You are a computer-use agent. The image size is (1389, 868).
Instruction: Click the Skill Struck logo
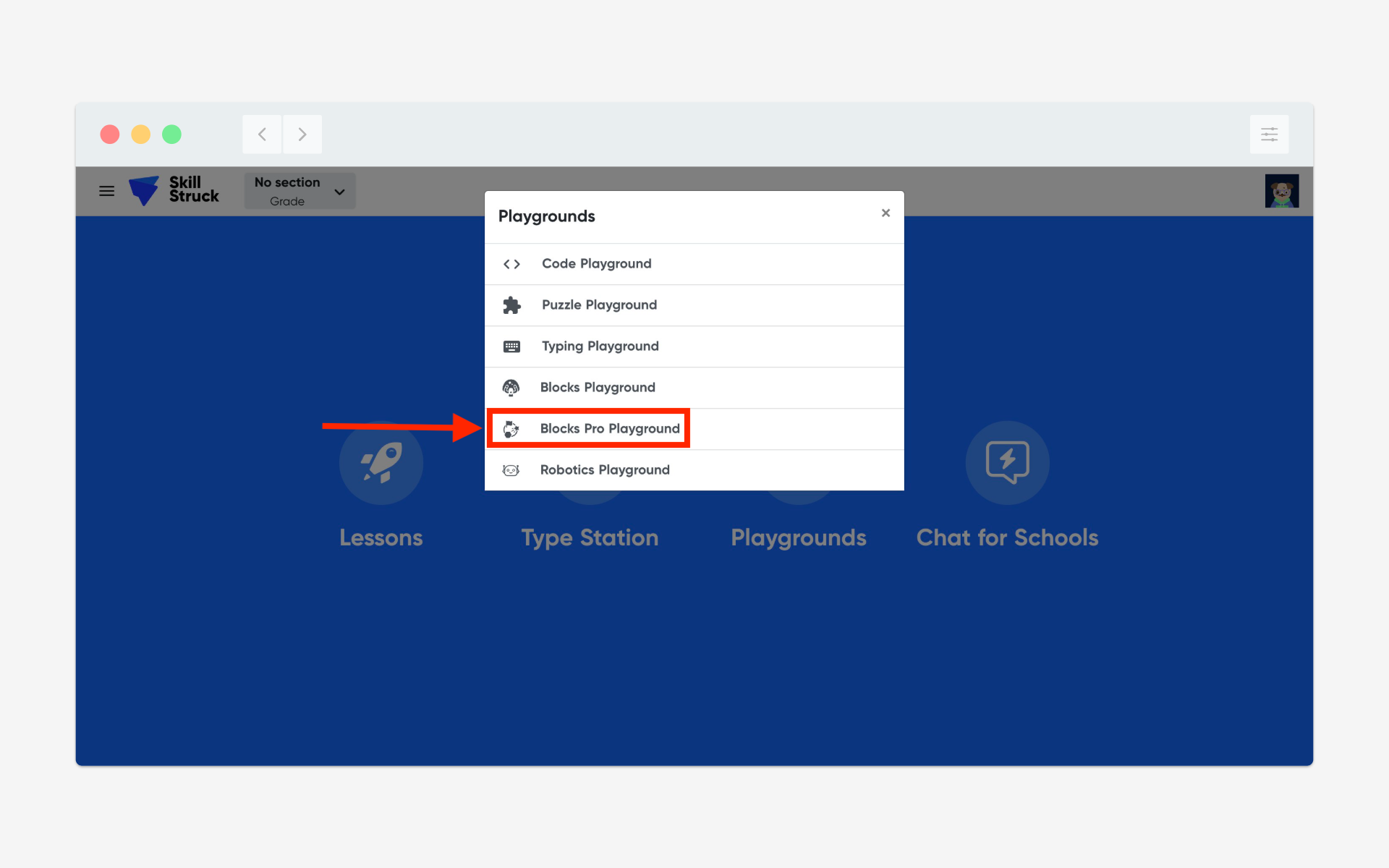(174, 190)
